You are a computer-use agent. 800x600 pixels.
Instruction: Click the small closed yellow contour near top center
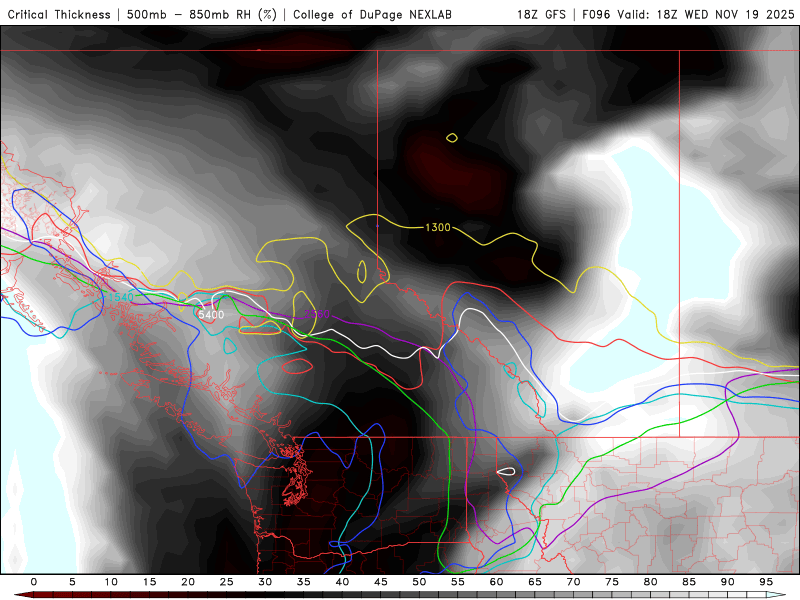(x=452, y=137)
